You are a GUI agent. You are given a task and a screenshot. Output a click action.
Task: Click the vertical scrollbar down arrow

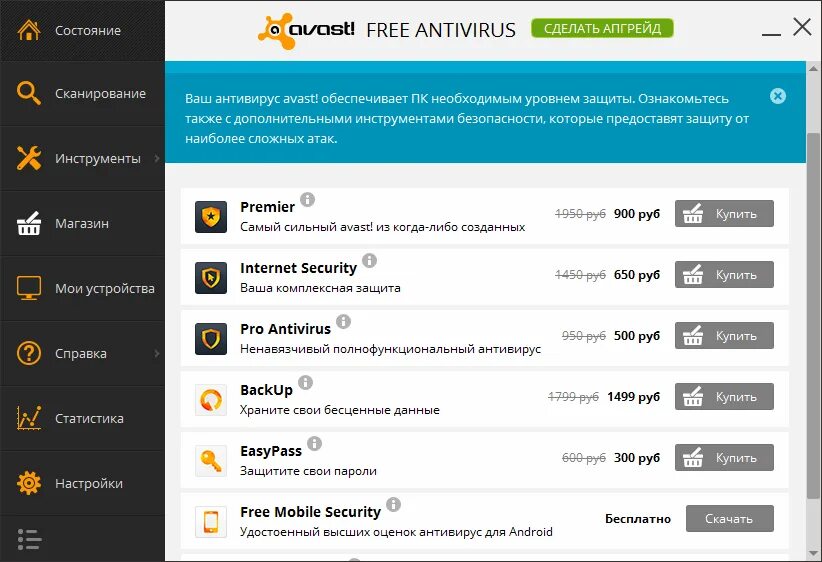pyautogui.click(x=814, y=554)
